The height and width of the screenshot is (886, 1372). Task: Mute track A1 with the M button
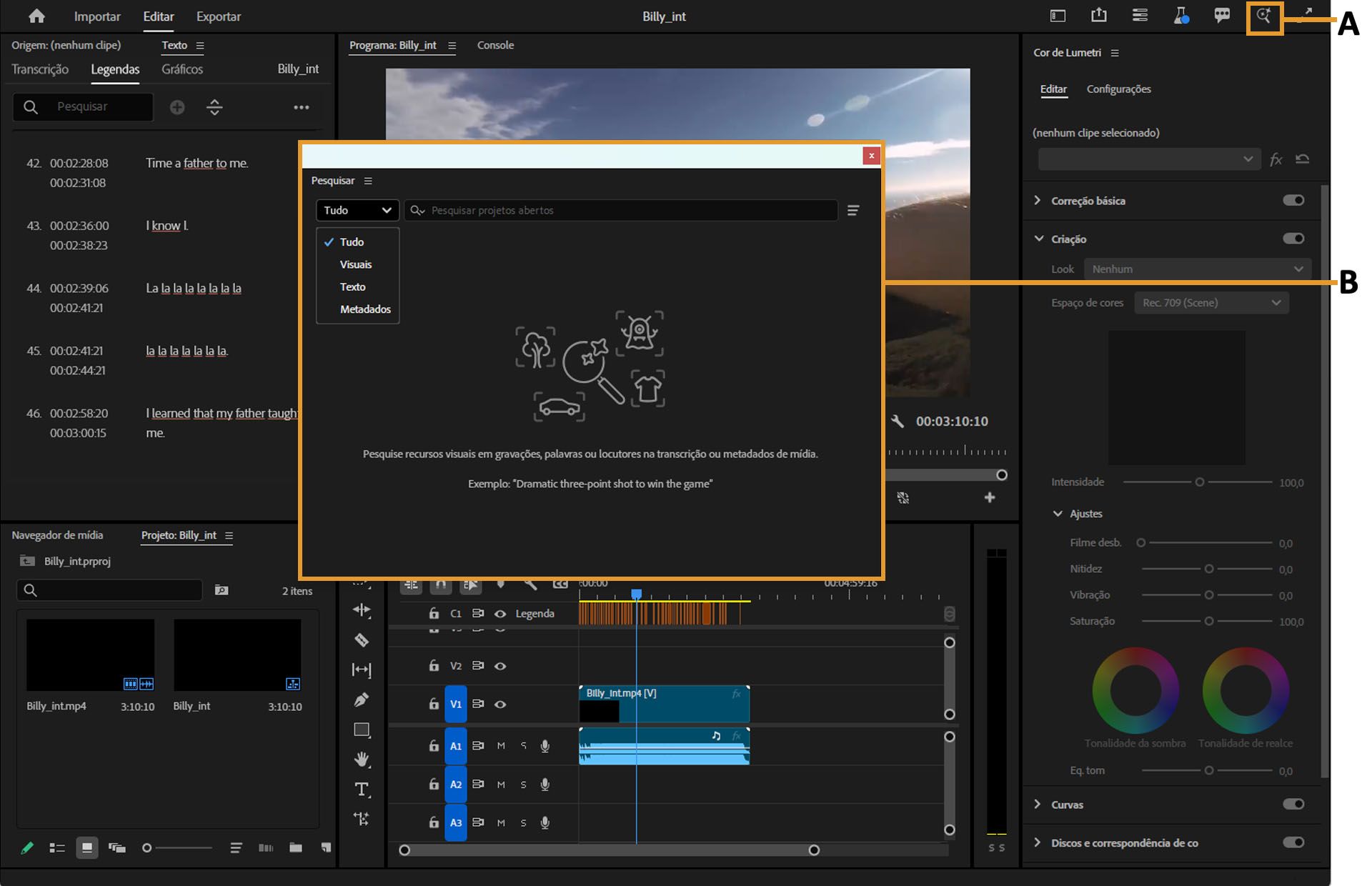point(501,745)
